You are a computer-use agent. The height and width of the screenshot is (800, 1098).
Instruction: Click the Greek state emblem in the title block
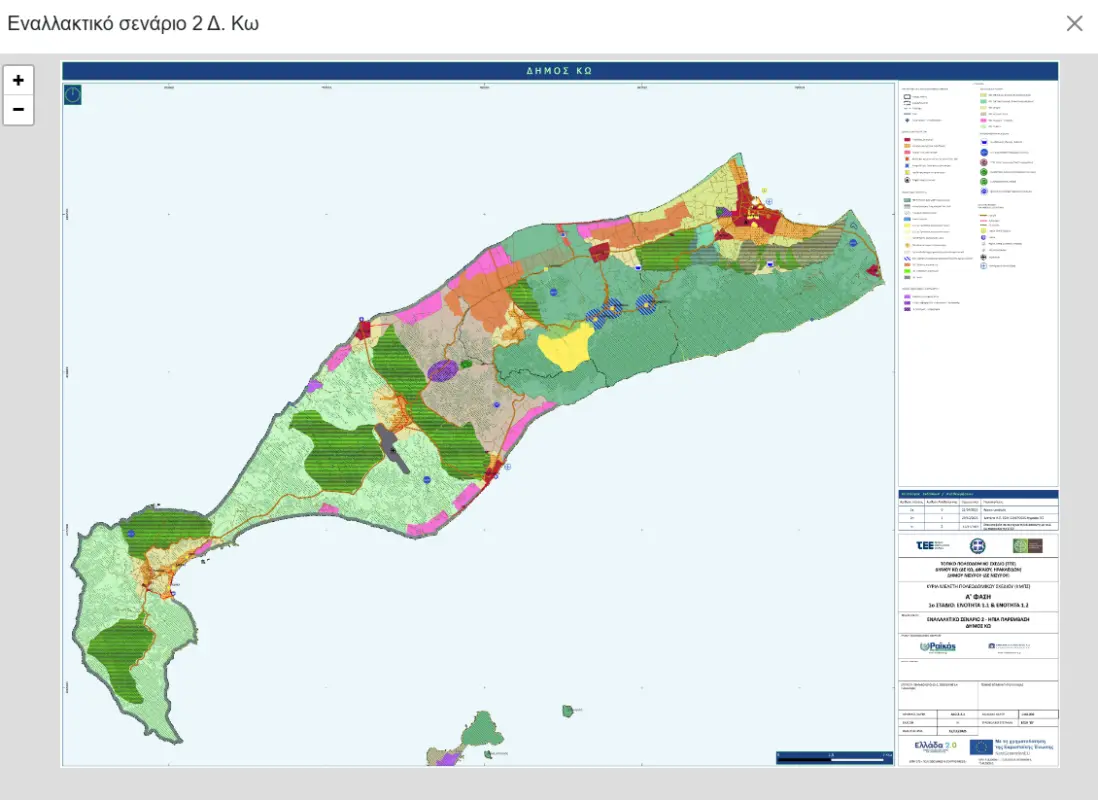[x=978, y=546]
